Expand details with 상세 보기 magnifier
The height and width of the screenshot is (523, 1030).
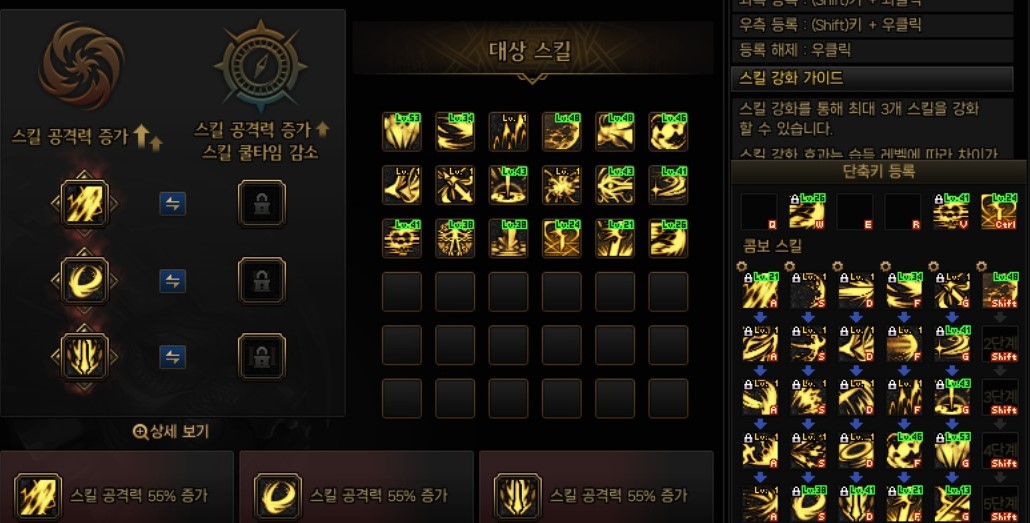[x=171, y=432]
